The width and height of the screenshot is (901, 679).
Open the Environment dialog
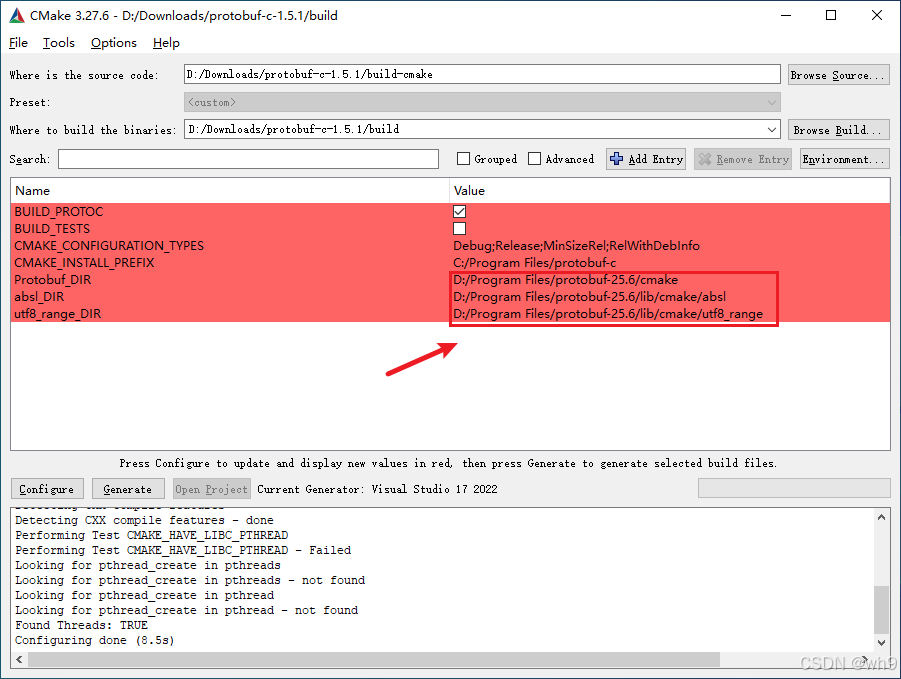point(841,158)
